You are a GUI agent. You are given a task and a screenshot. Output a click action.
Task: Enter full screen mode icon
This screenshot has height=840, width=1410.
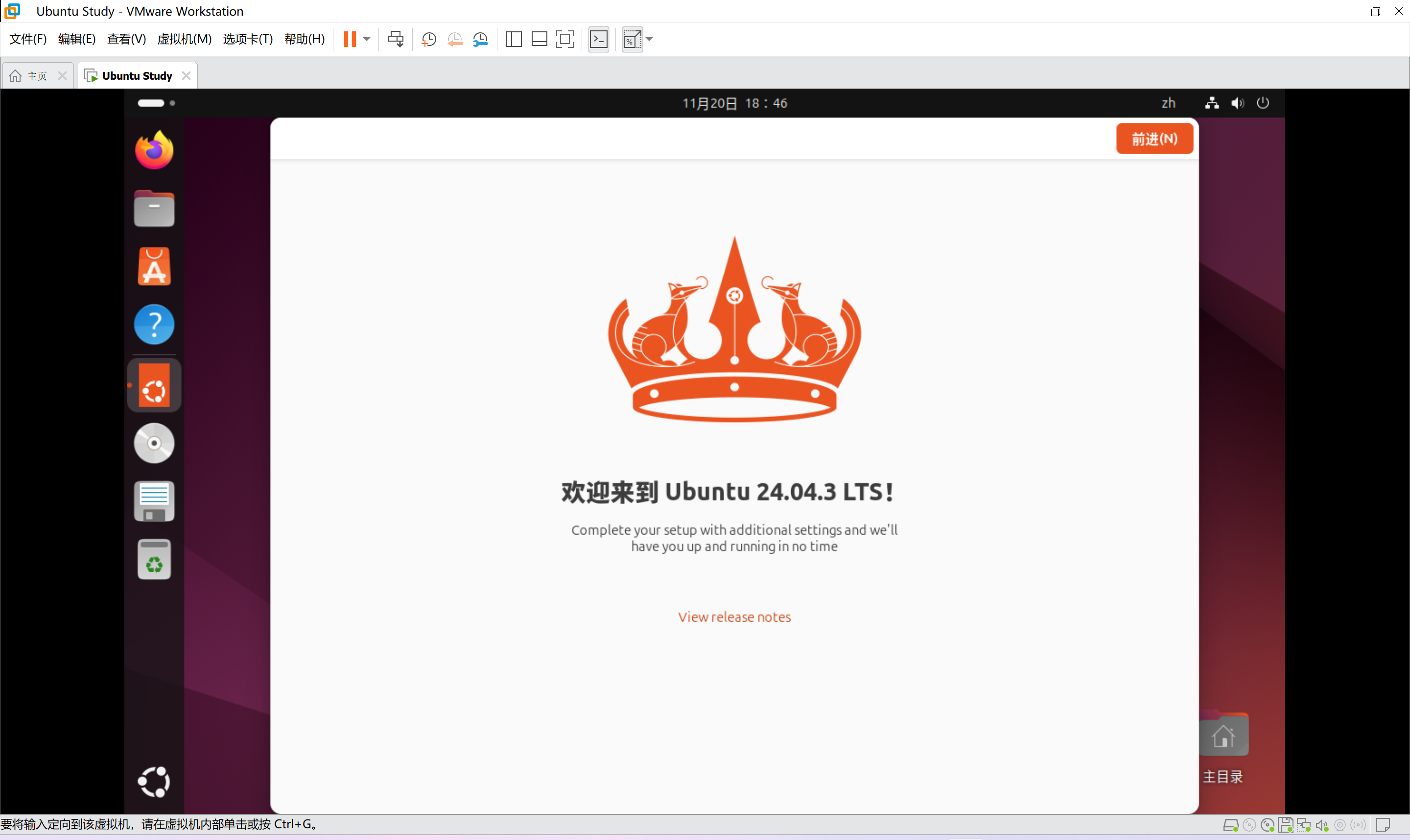(564, 39)
